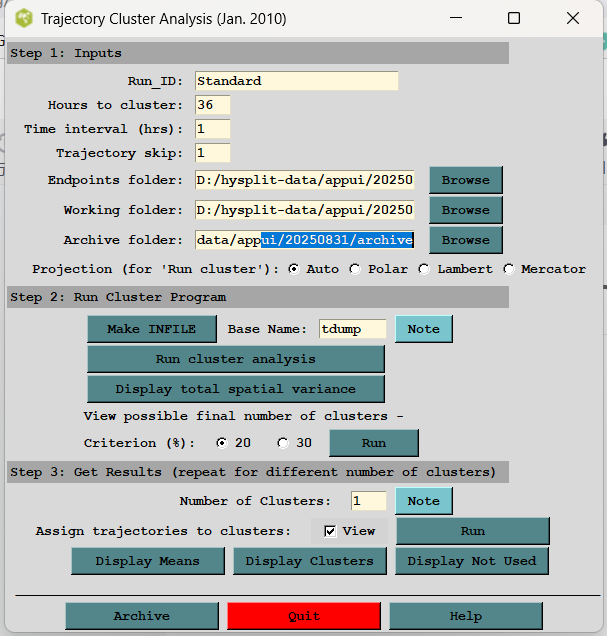Viewport: 607px width, 636px height.
Task: Click the 'Step 2: Run Cluster Program' header
Action: click(x=118, y=297)
